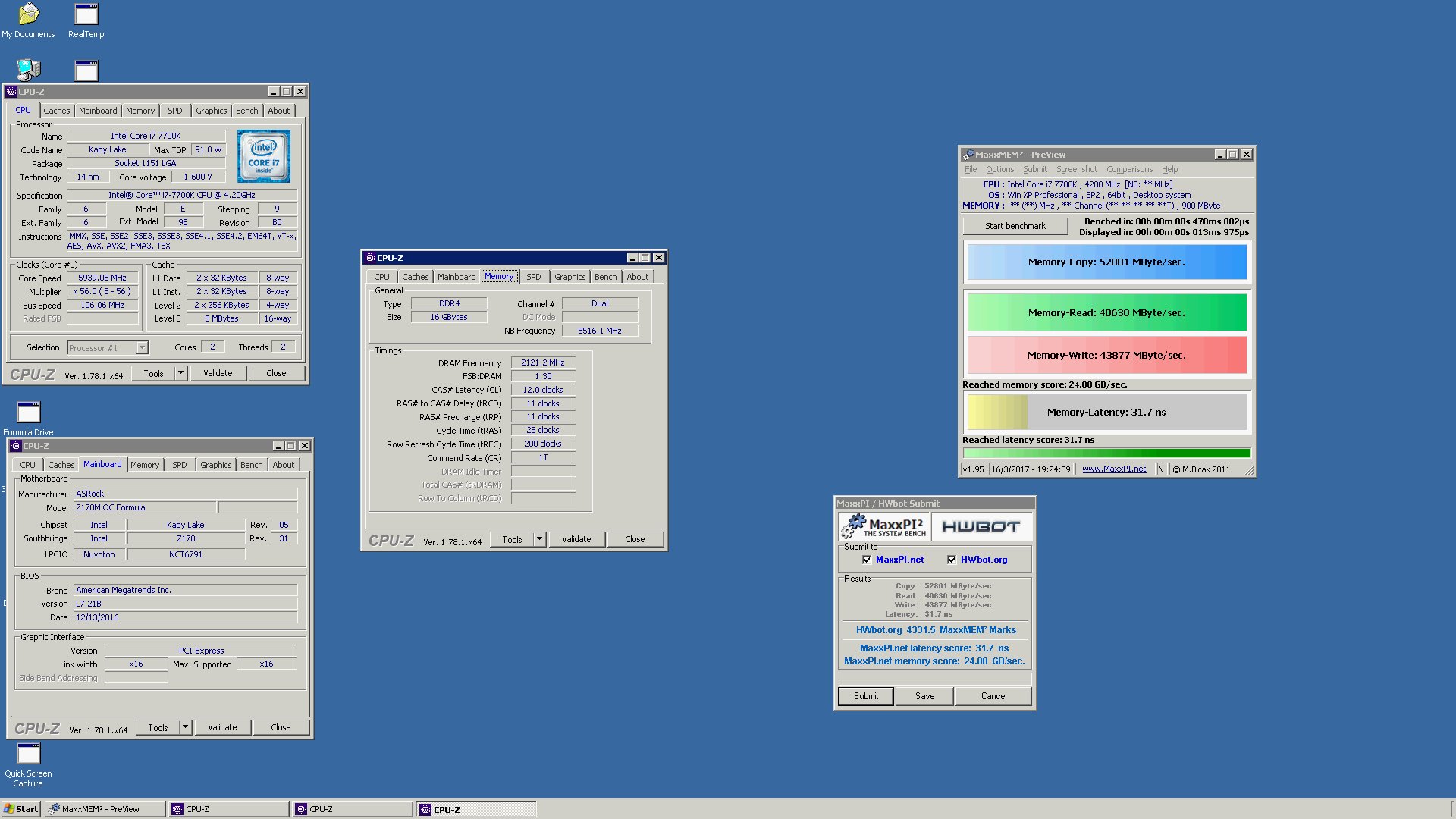Click the Model field Z170M OC Formula
Viewport: 1456px width, 819px height.
click(x=145, y=507)
